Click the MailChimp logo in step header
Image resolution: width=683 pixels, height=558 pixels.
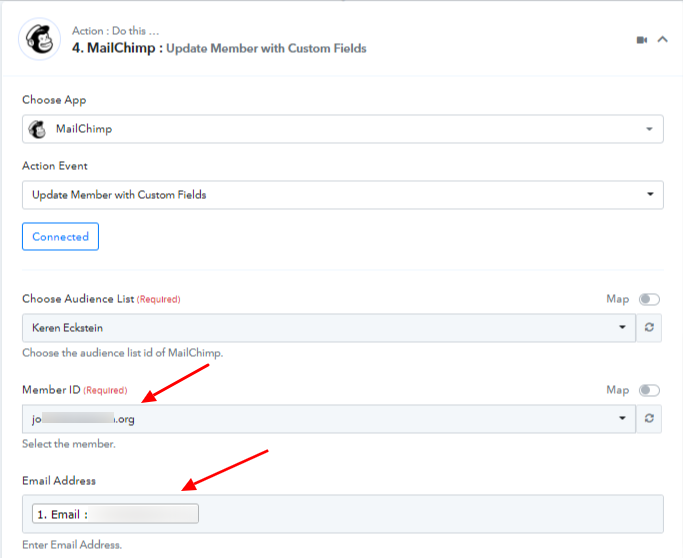point(39,39)
